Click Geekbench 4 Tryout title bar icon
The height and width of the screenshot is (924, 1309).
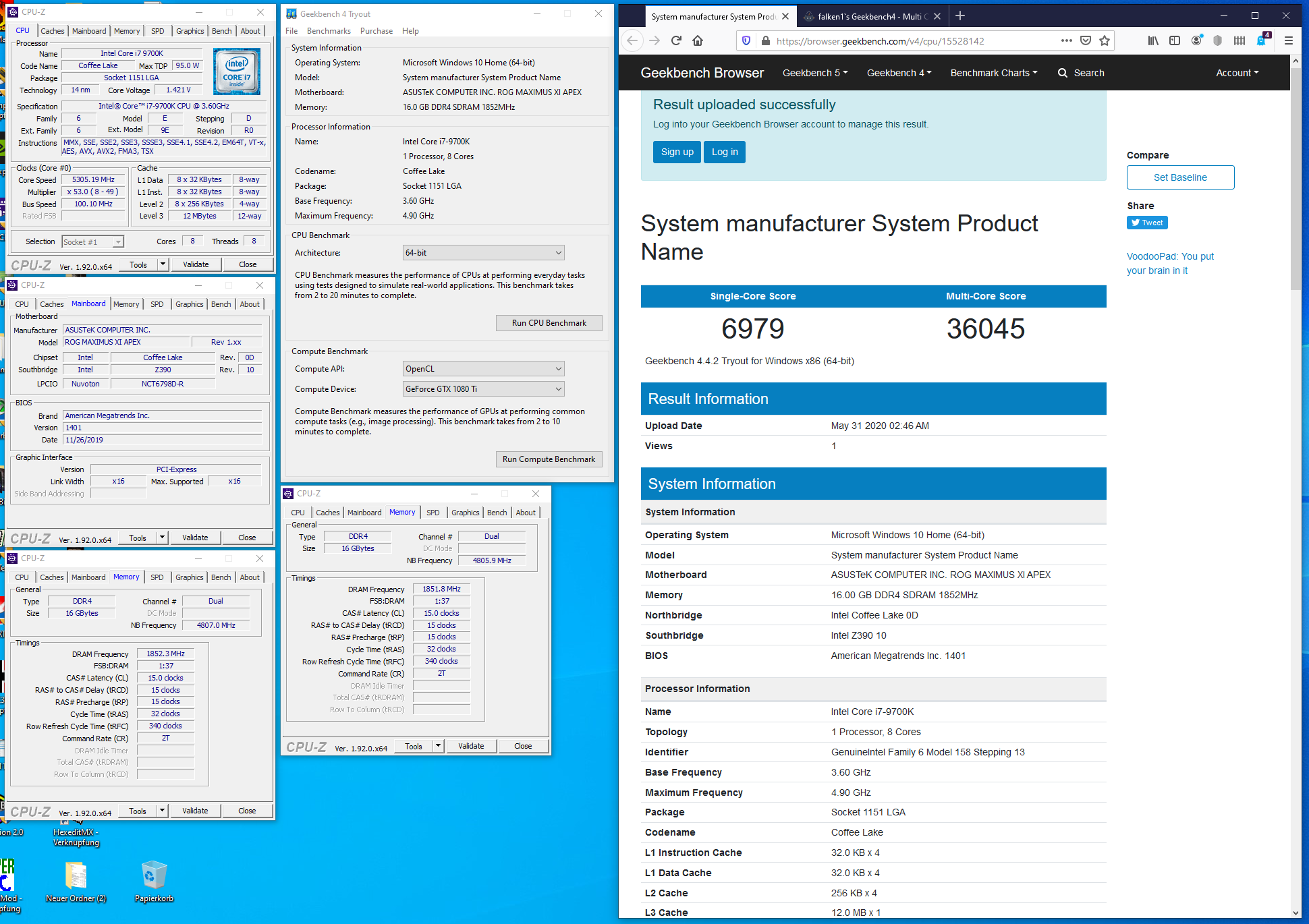291,13
